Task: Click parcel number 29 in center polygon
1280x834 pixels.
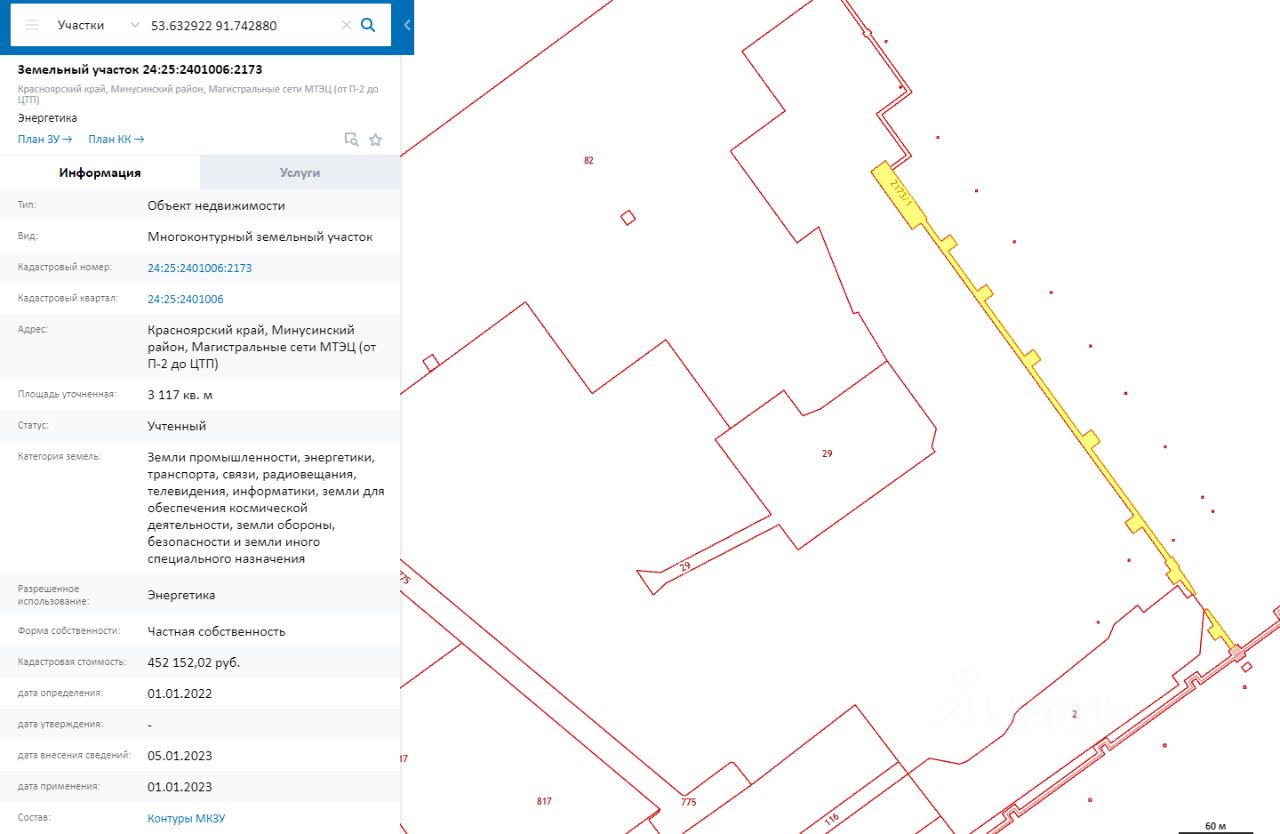Action: click(827, 453)
